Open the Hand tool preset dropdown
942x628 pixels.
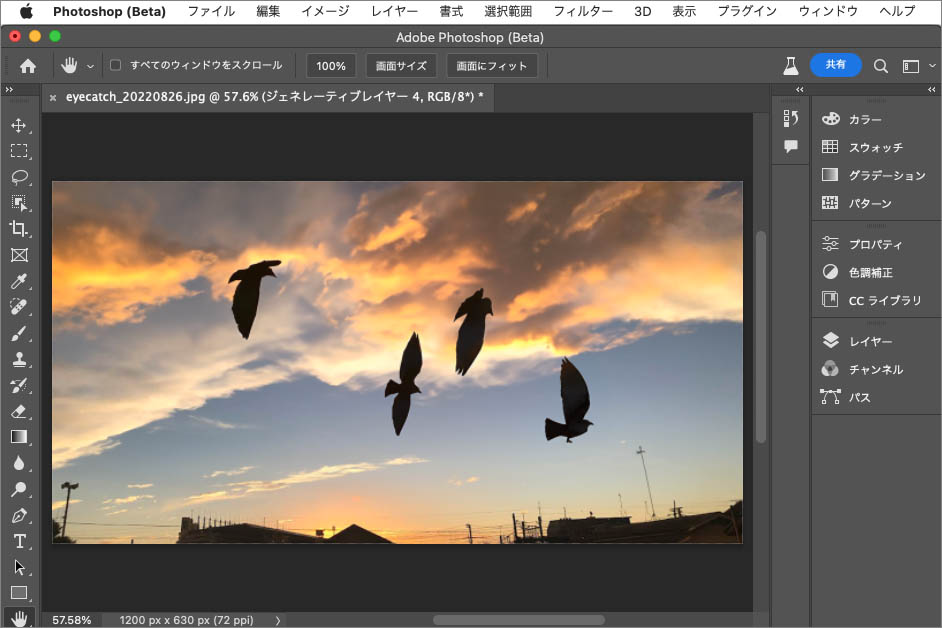(x=90, y=66)
